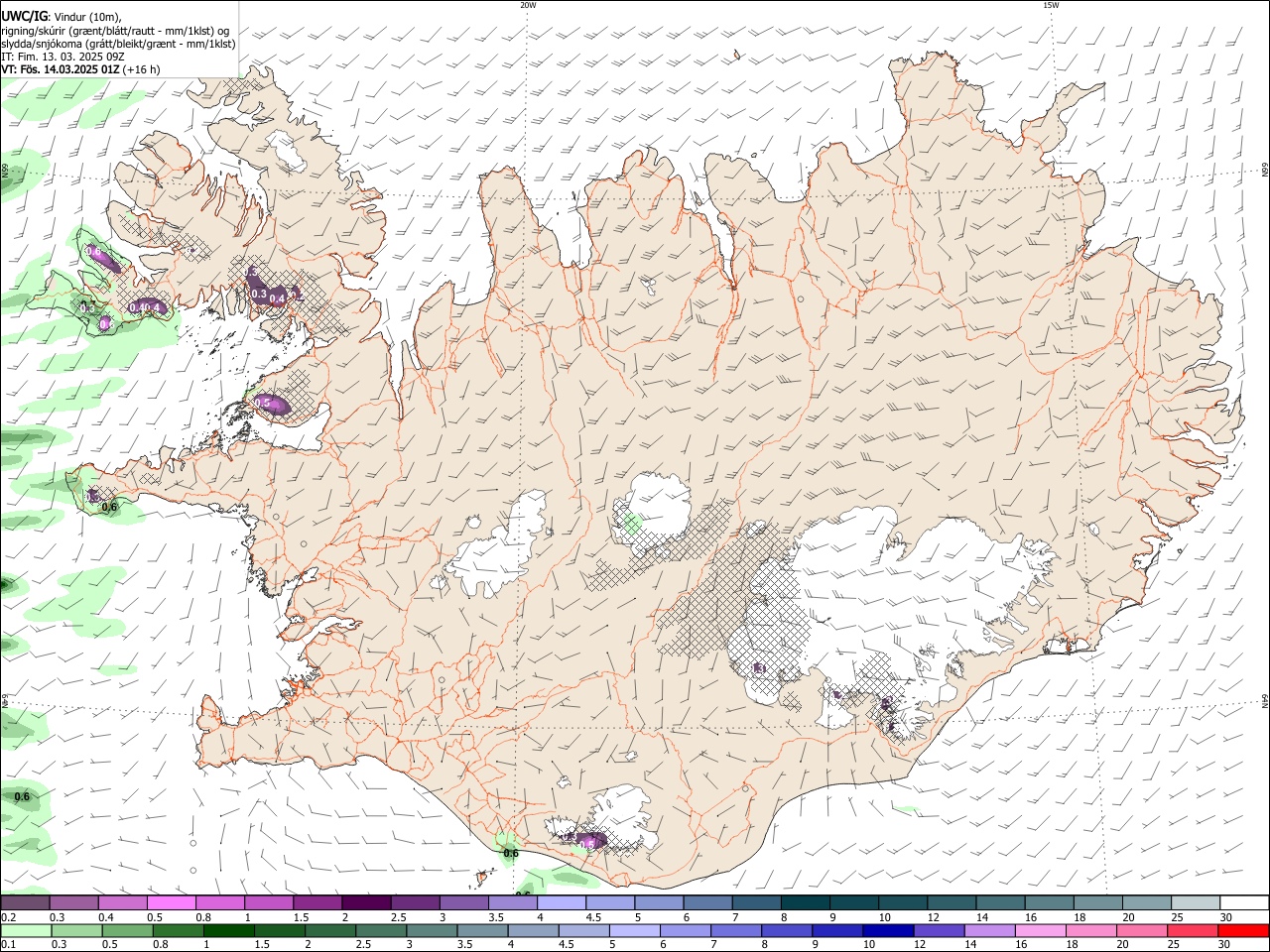Click the pale grey 25 mm snow swatch
The image size is (1270, 952).
1196,902
